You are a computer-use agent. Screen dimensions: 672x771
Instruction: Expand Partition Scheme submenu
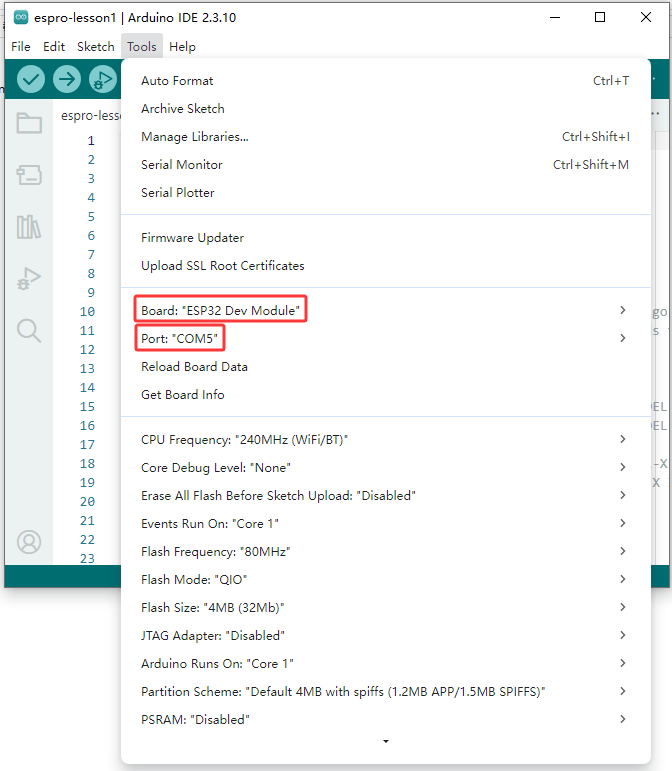point(386,692)
